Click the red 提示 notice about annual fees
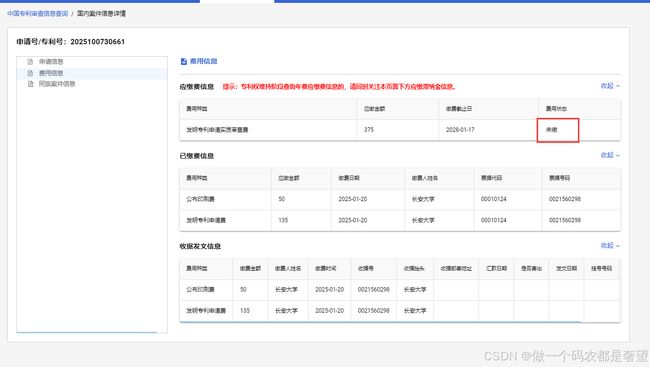Screen dimensions: 650x367 [339, 87]
